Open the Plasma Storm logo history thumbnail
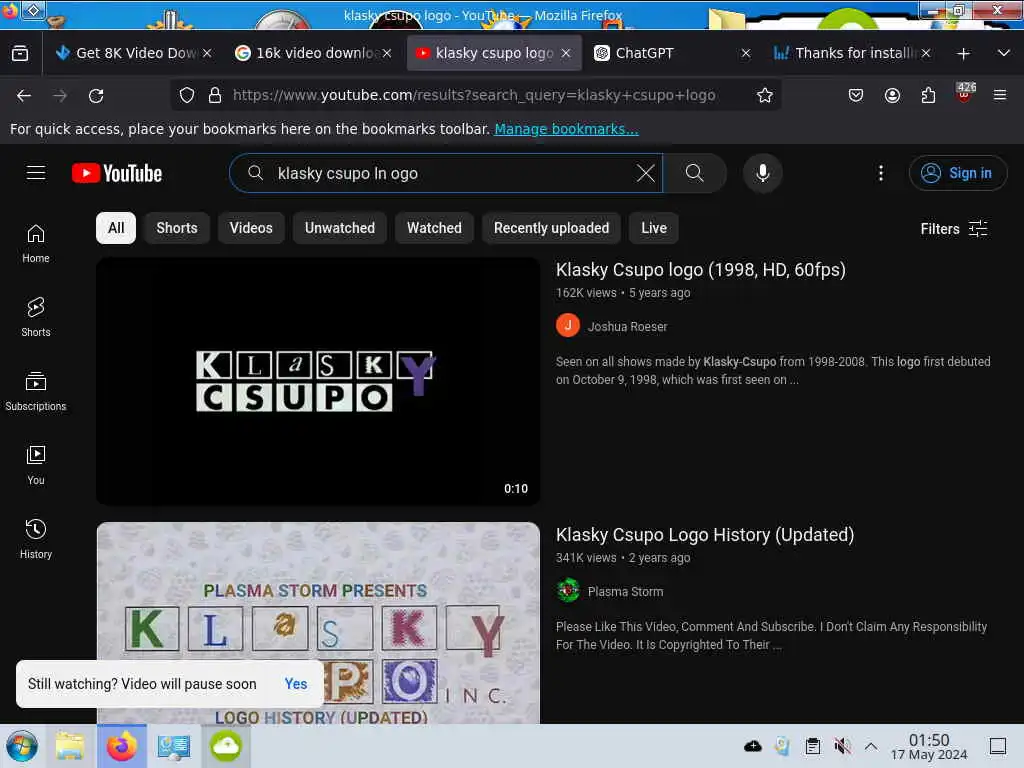1024x768 pixels. tap(318, 622)
